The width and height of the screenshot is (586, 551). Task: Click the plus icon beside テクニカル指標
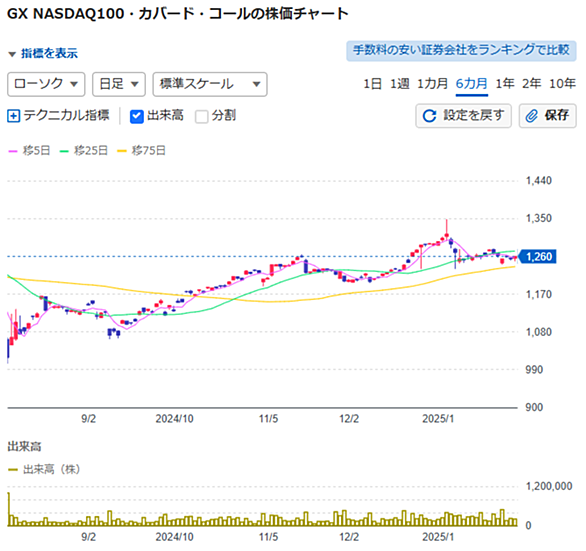point(13,116)
